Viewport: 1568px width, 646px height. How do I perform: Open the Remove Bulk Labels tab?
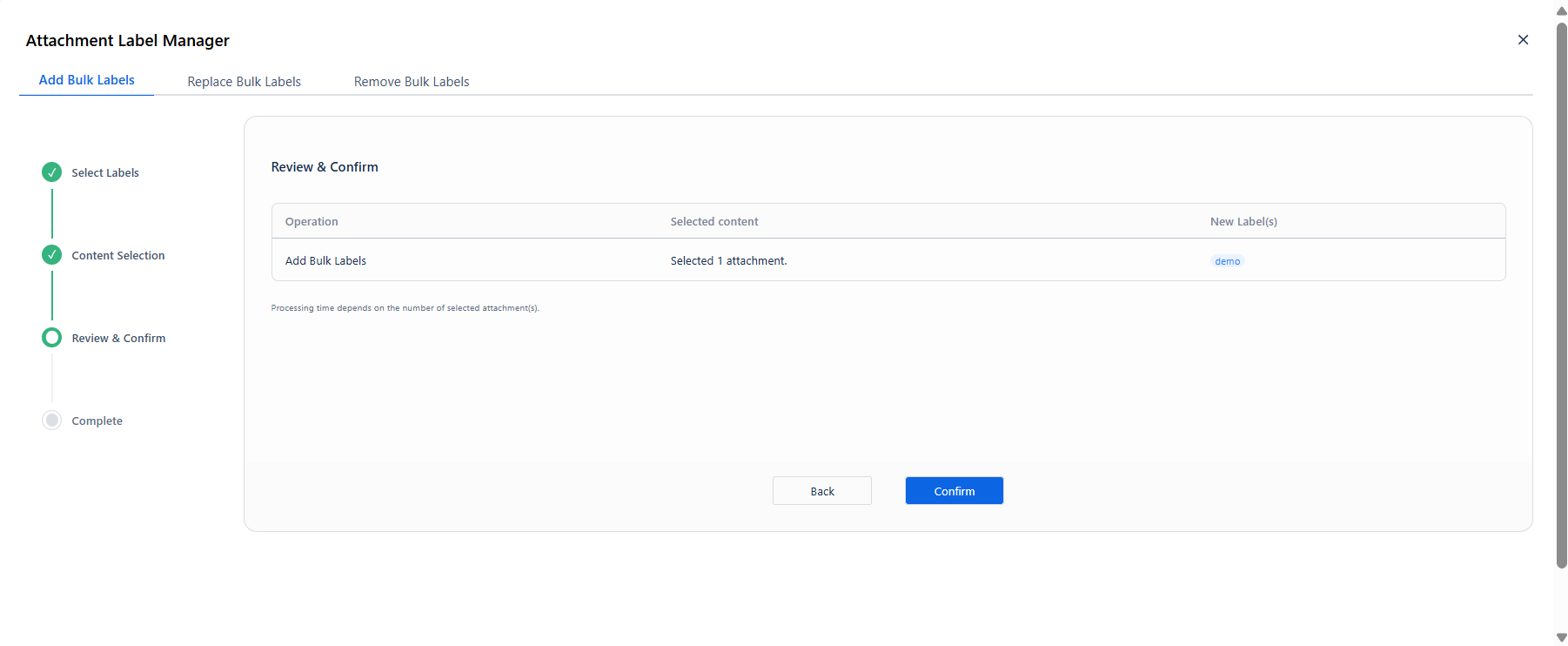pos(412,82)
